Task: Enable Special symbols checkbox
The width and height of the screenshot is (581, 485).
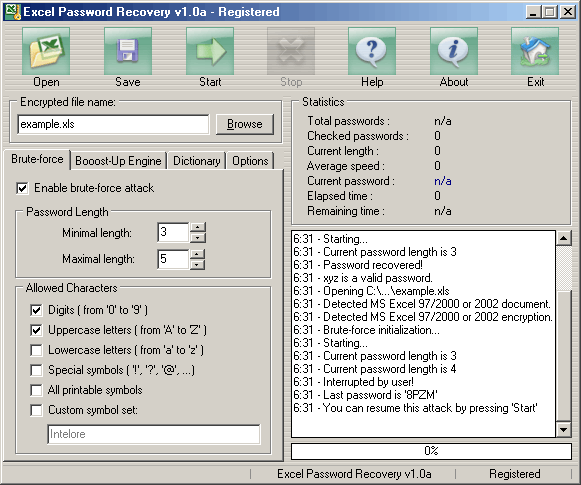Action: 36,370
